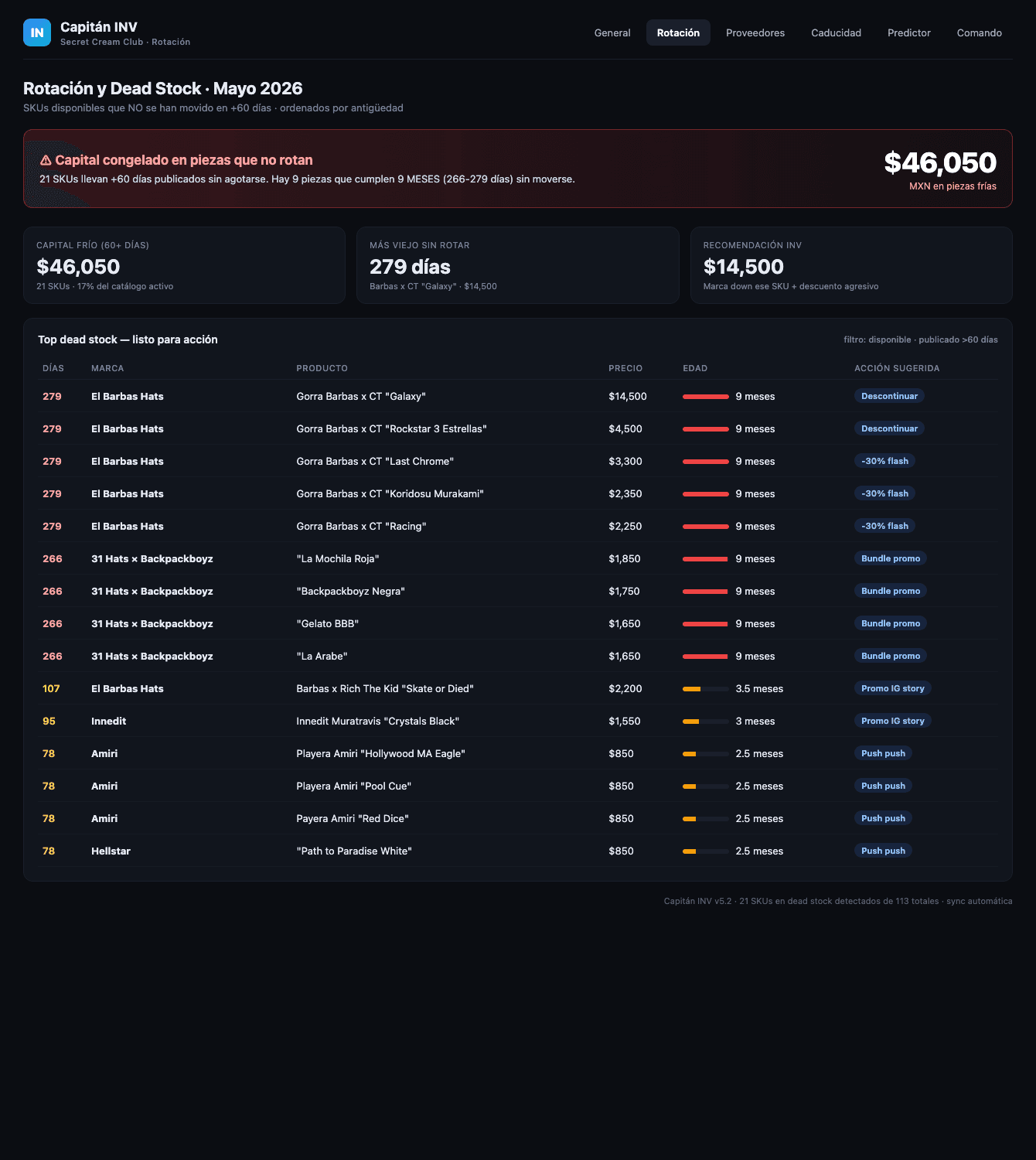
Task: Click the Hellstar brand name
Action: pos(111,851)
